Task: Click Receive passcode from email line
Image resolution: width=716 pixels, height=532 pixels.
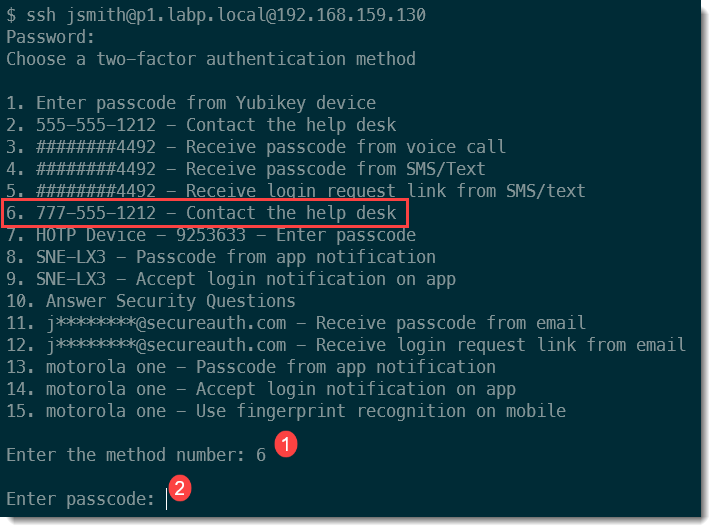Action: [x=296, y=323]
